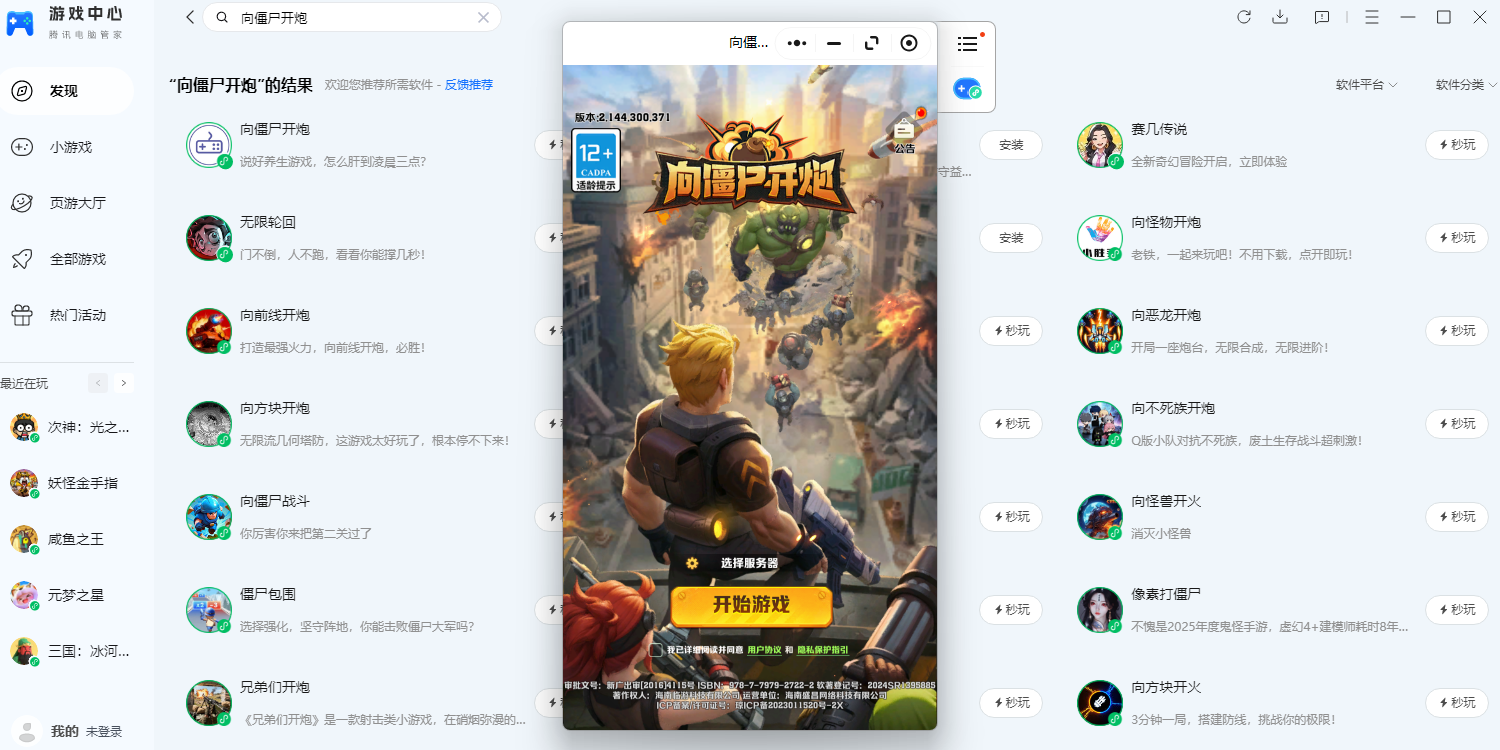Click 秒玩 for 向怪物开炮
The height and width of the screenshot is (750, 1500).
1457,238
